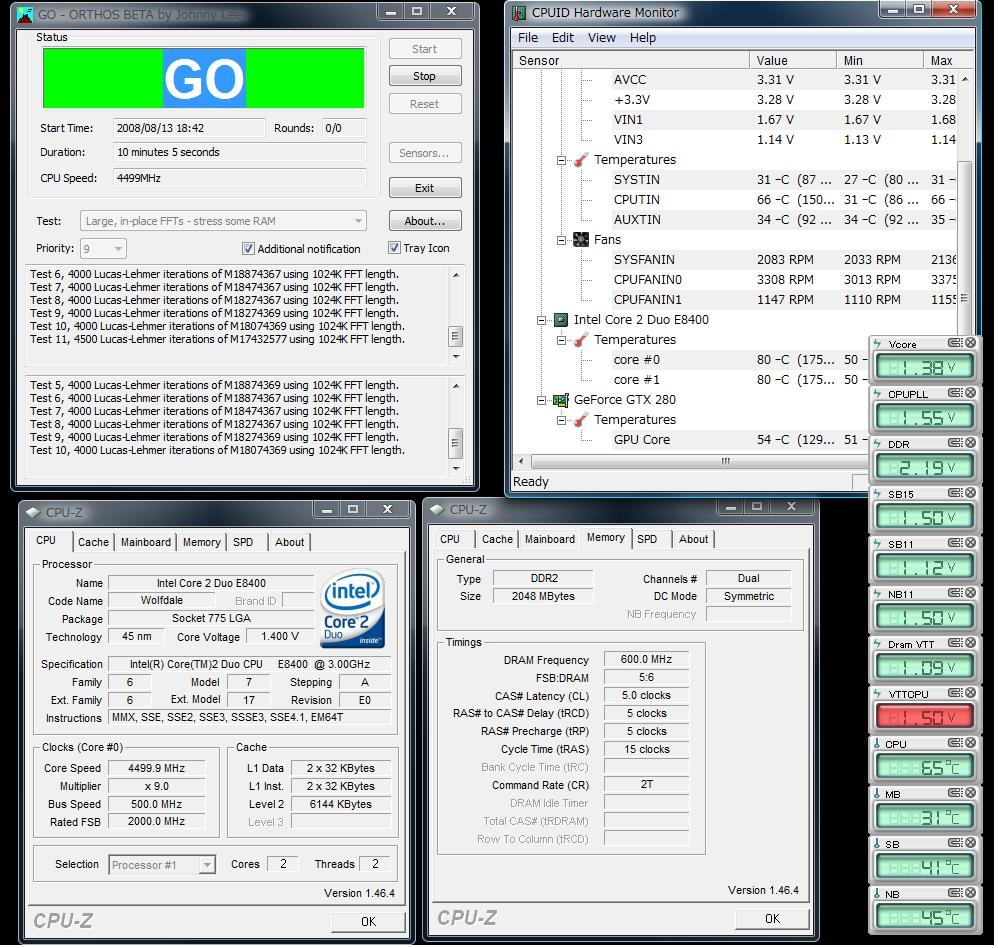This screenshot has height=948, width=998.
Task: Click OK in the left CPU-Z window
Action: 369,923
